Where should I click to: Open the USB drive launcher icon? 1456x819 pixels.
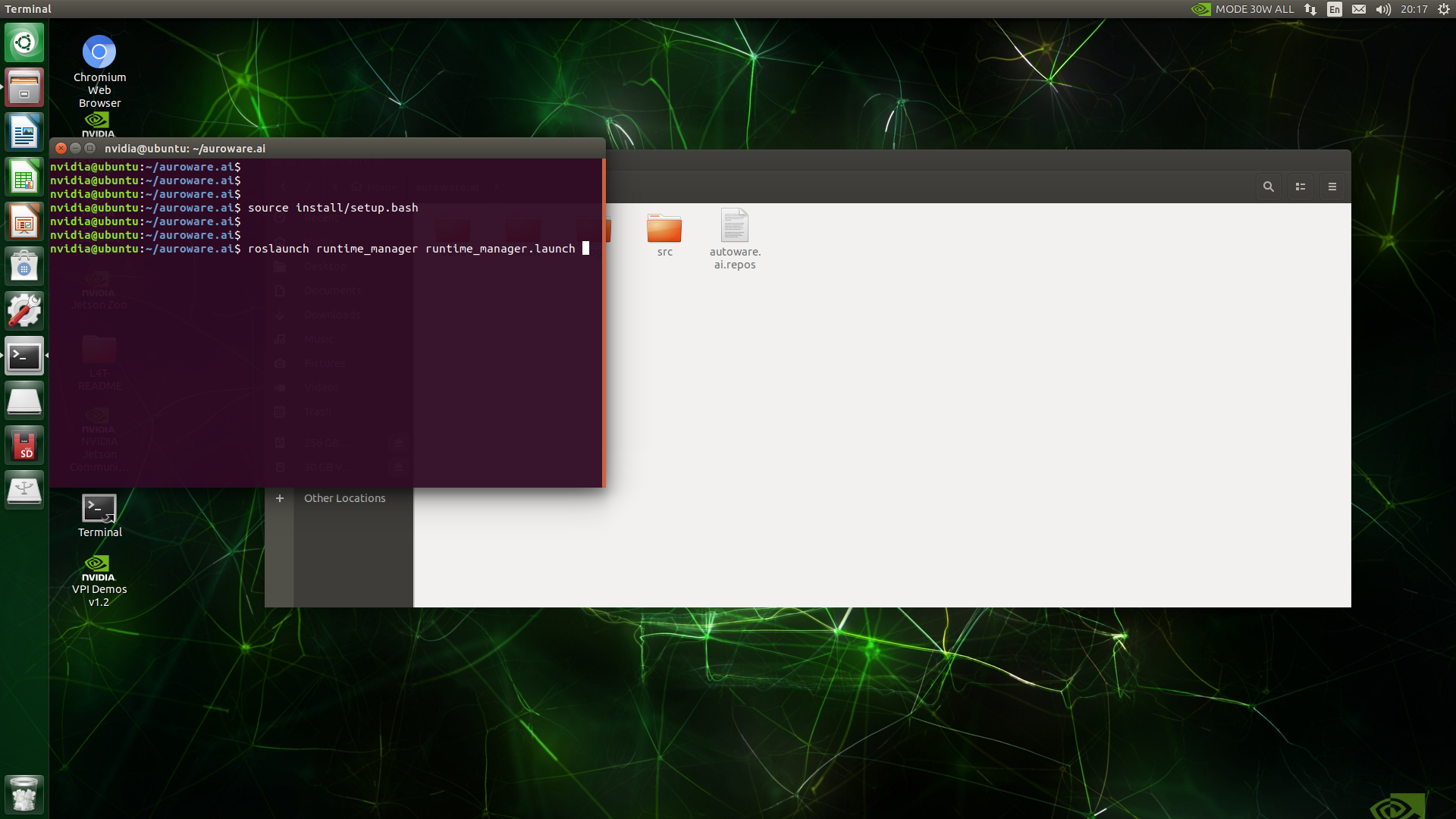tap(24, 490)
